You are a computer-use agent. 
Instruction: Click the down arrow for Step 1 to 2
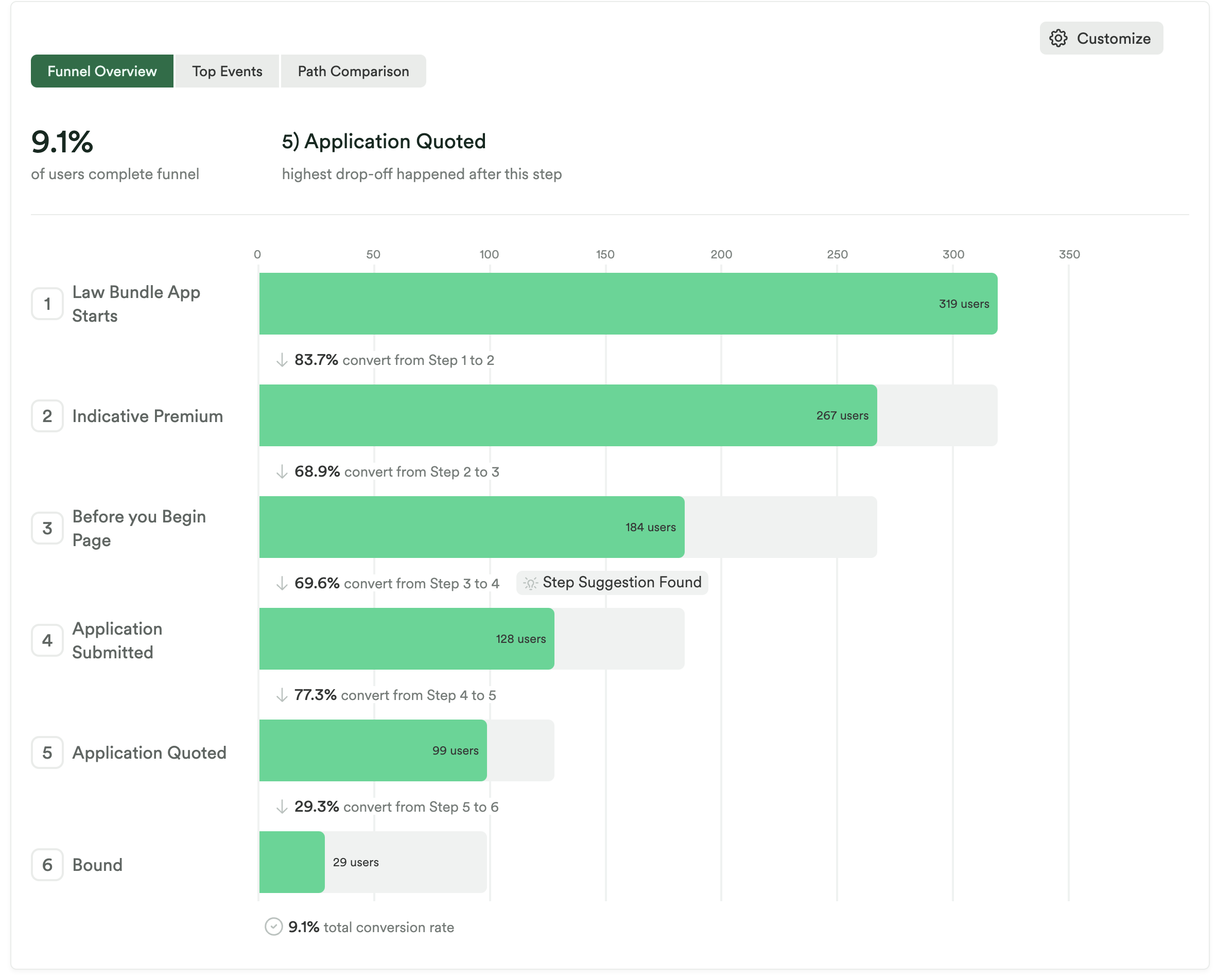(282, 360)
